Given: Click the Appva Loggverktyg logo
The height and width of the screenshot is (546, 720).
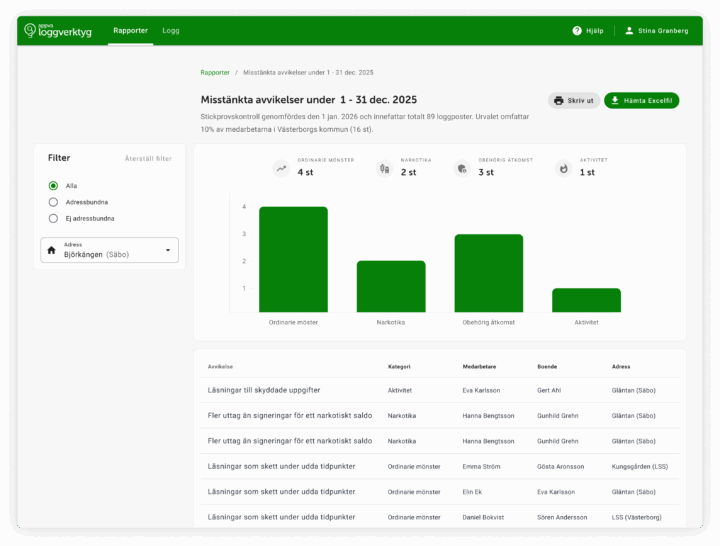Looking at the screenshot, I should (x=57, y=30).
